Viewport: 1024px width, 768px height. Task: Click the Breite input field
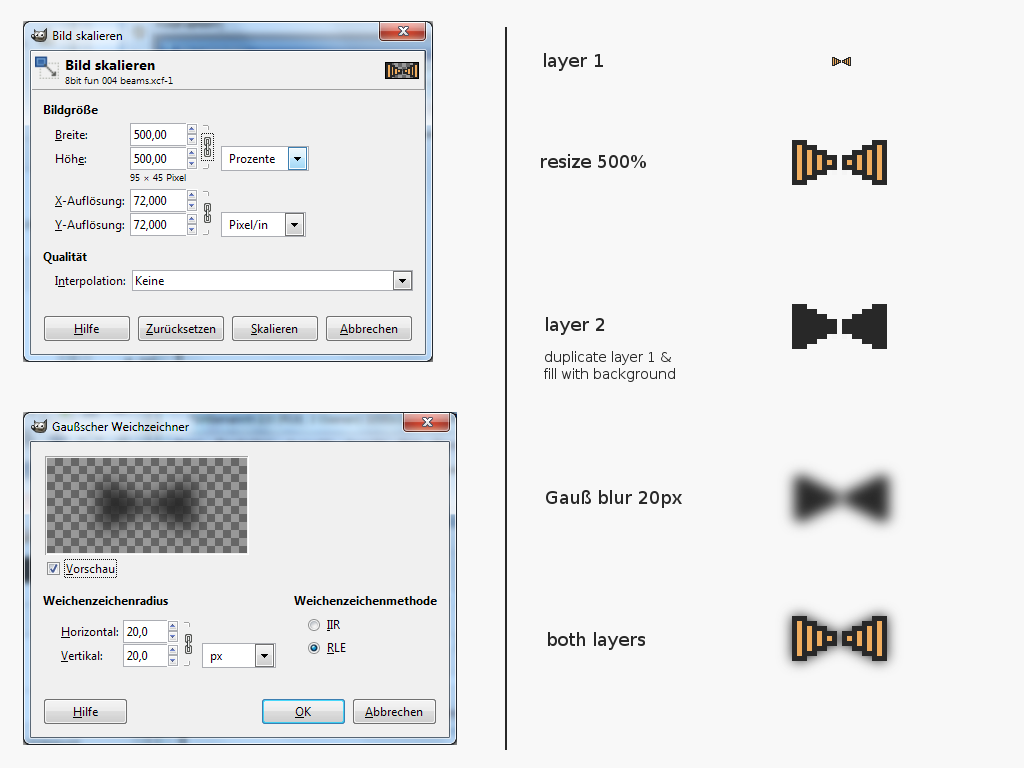[158, 135]
